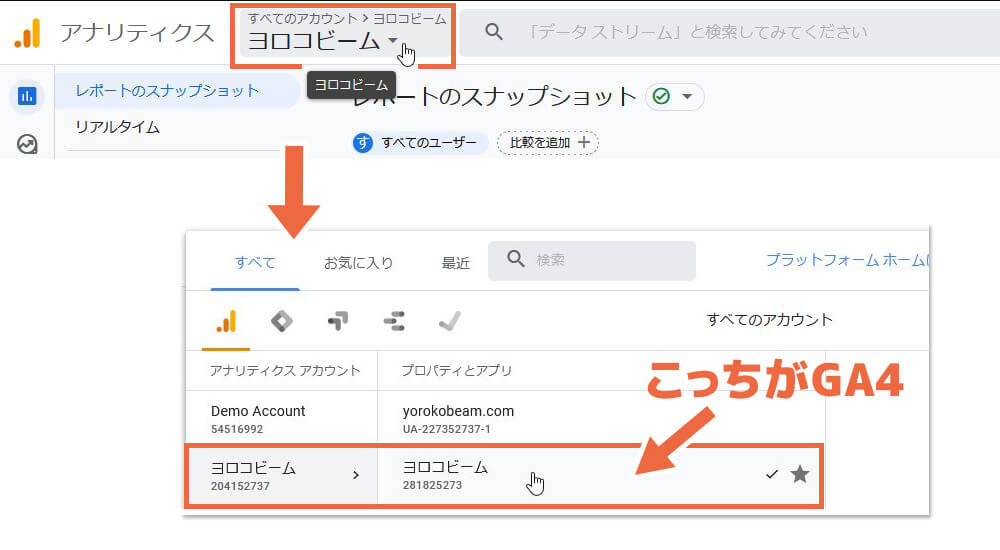Expand chevron next to ヨロコビーム account

(356, 475)
